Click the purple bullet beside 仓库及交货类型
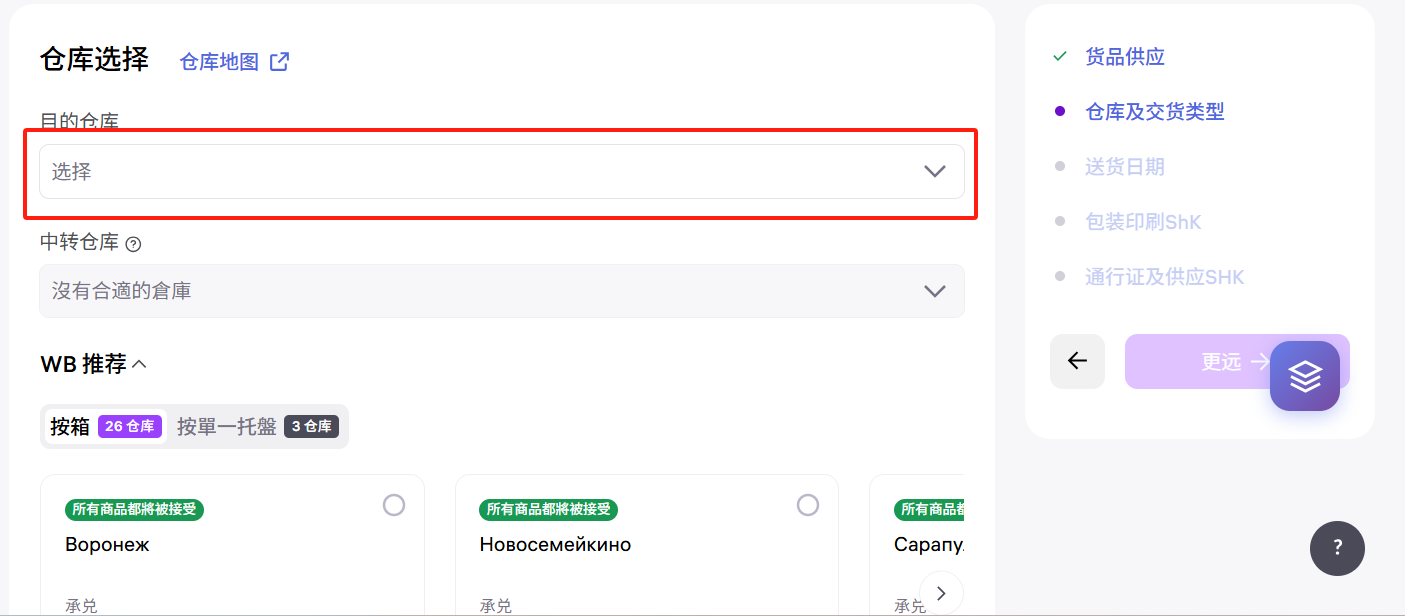Screen dimensions: 1405x616 (1059, 111)
